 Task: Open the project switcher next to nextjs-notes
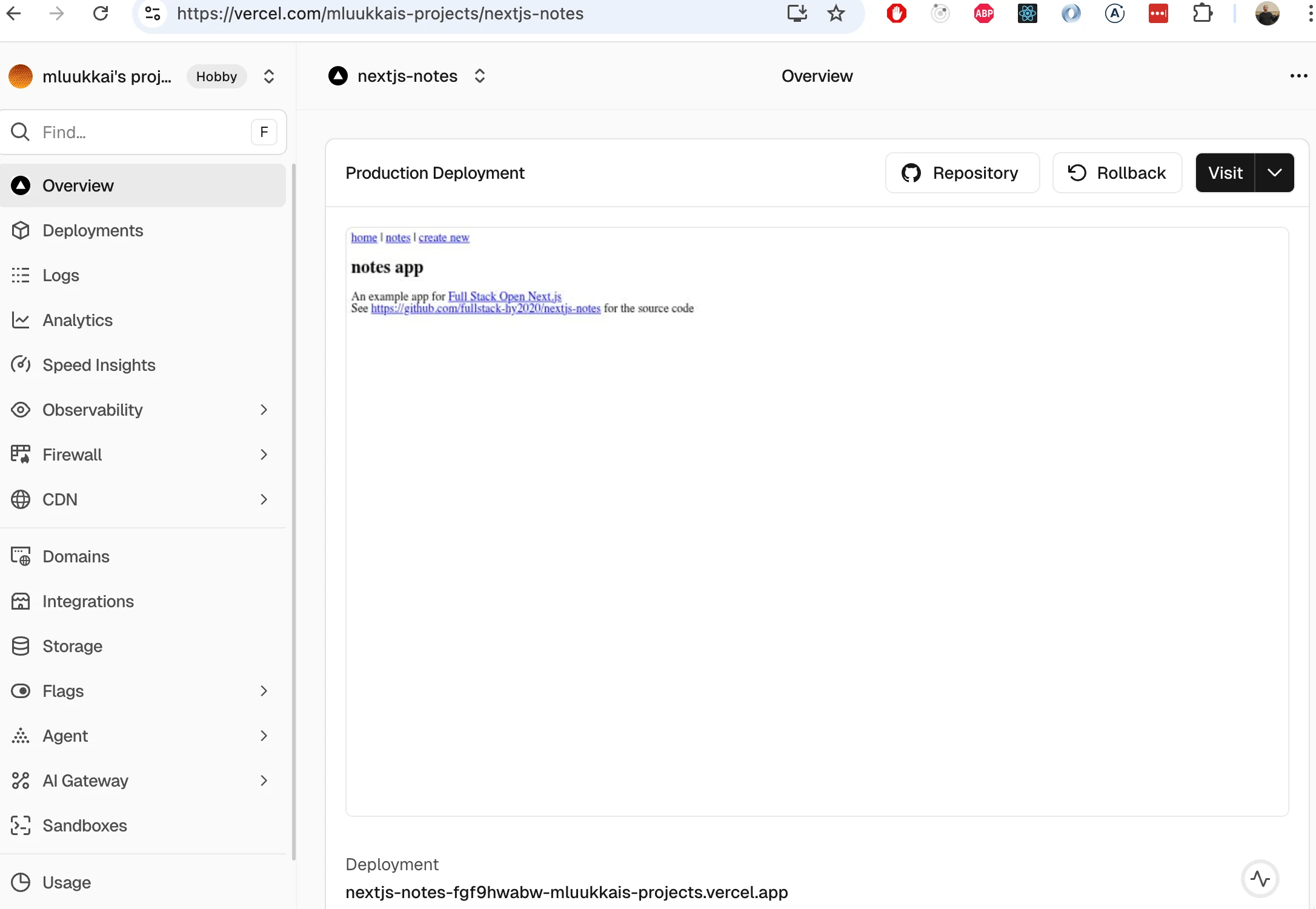pos(480,76)
